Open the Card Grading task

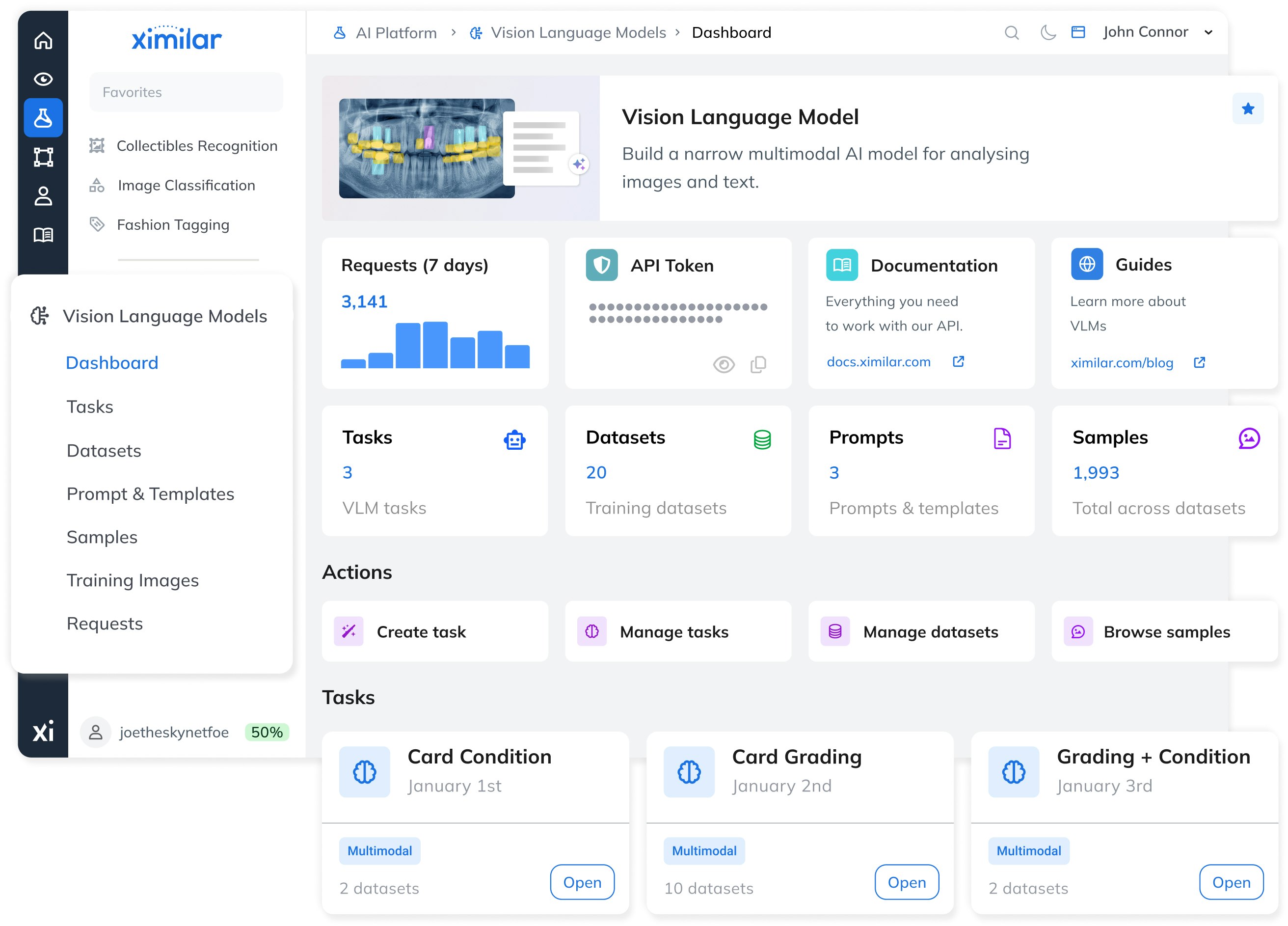(907, 882)
